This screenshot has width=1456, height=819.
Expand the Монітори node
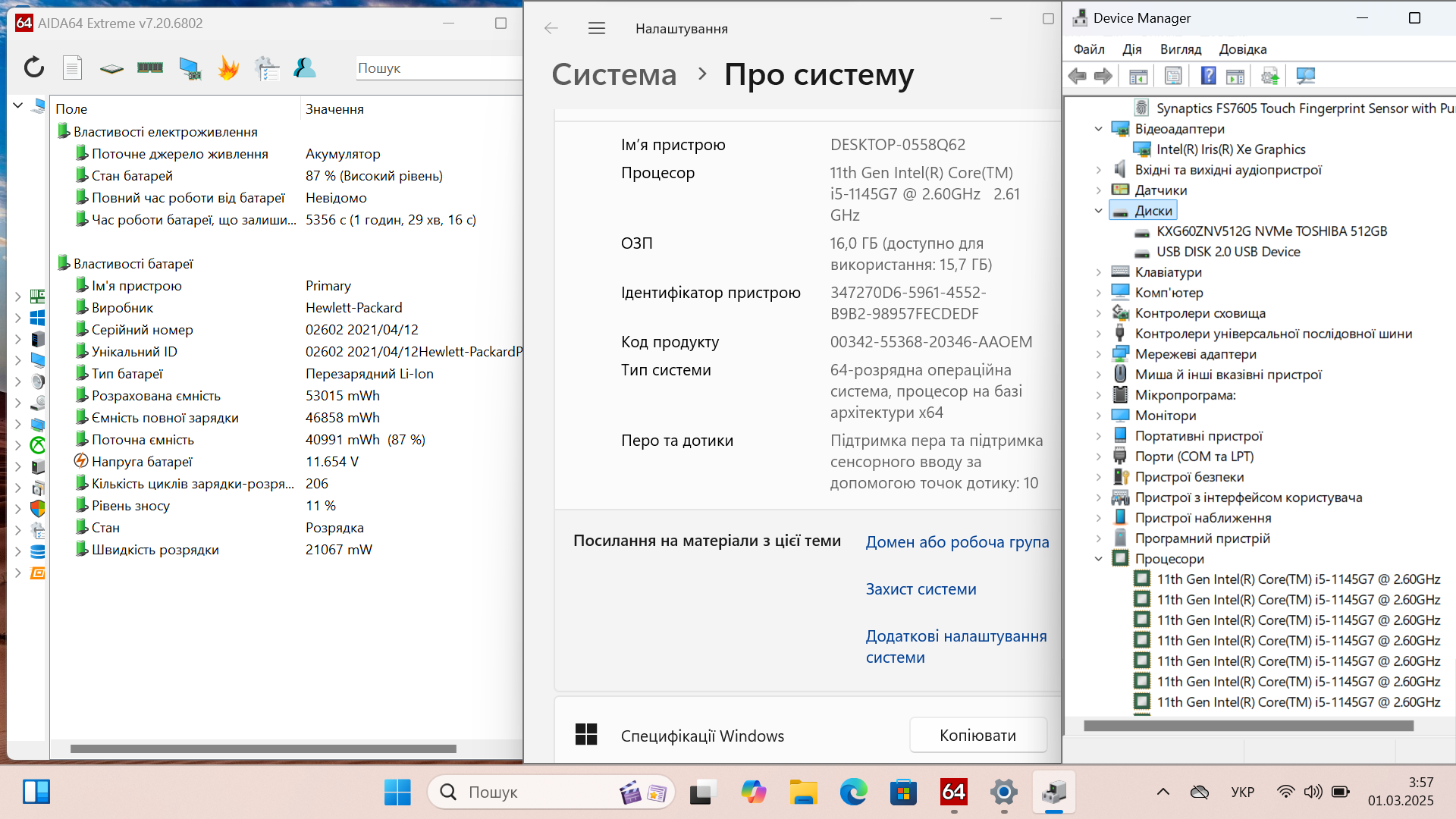(1098, 416)
